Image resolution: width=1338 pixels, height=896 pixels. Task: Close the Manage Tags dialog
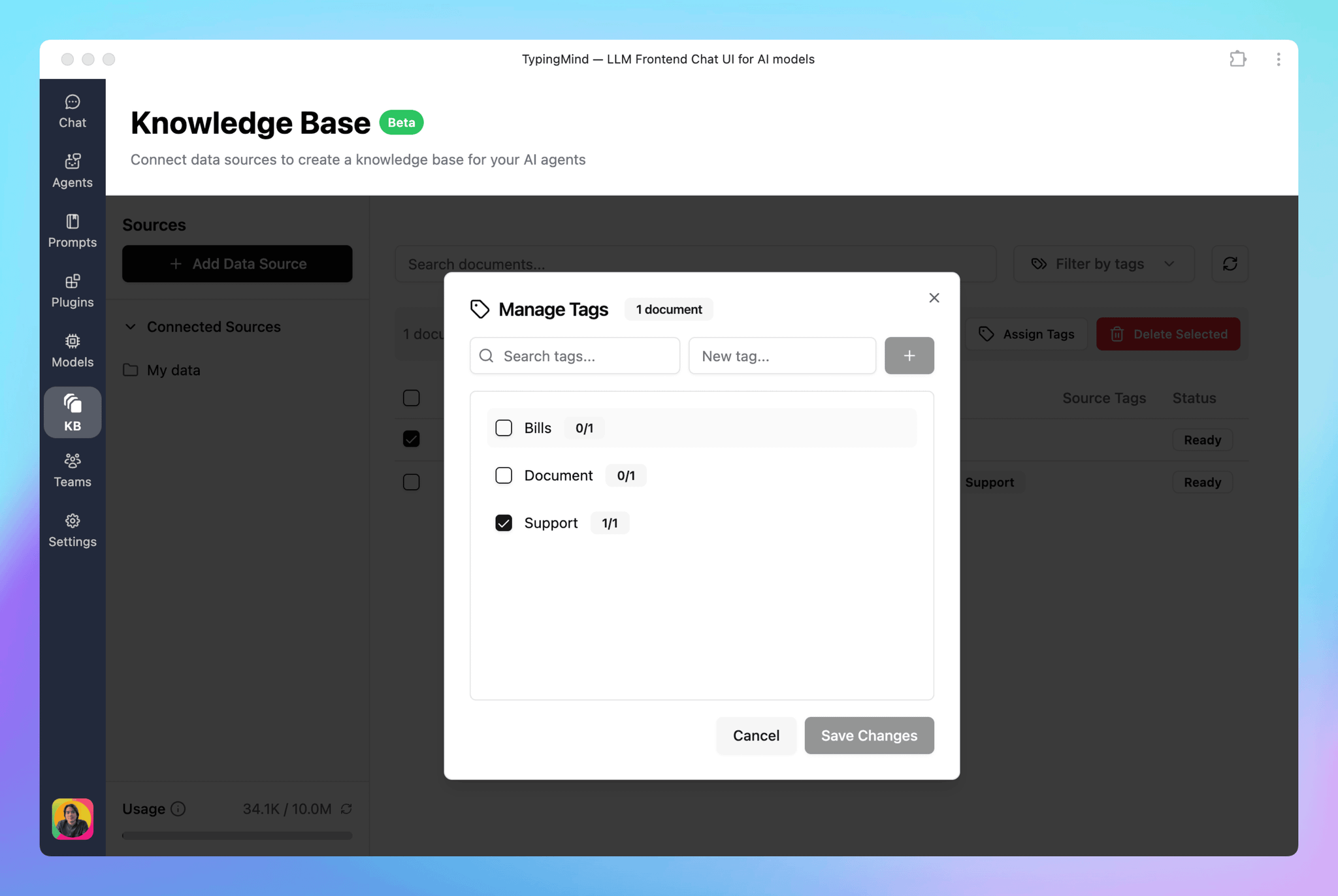click(934, 298)
